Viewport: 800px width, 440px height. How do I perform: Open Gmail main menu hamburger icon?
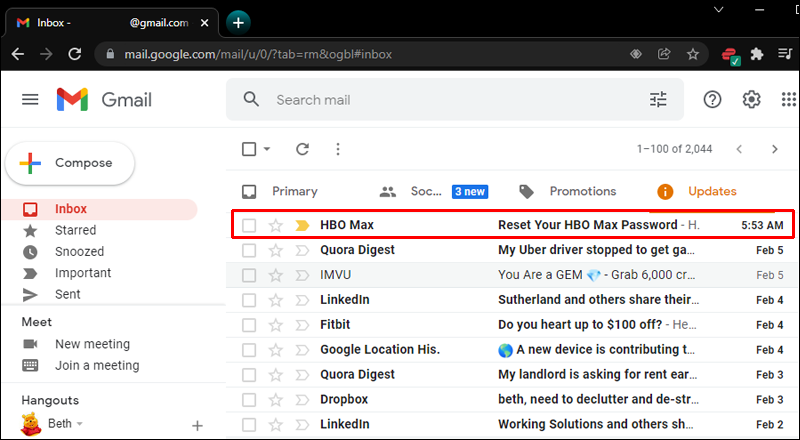pos(30,100)
